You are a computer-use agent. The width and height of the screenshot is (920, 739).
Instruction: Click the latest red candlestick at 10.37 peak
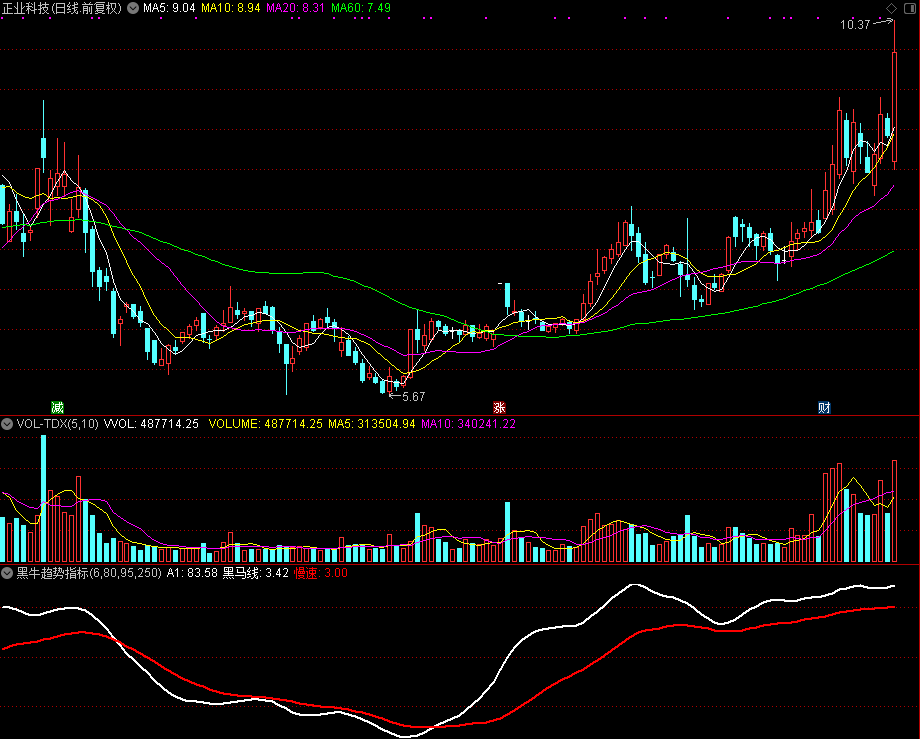(895, 107)
